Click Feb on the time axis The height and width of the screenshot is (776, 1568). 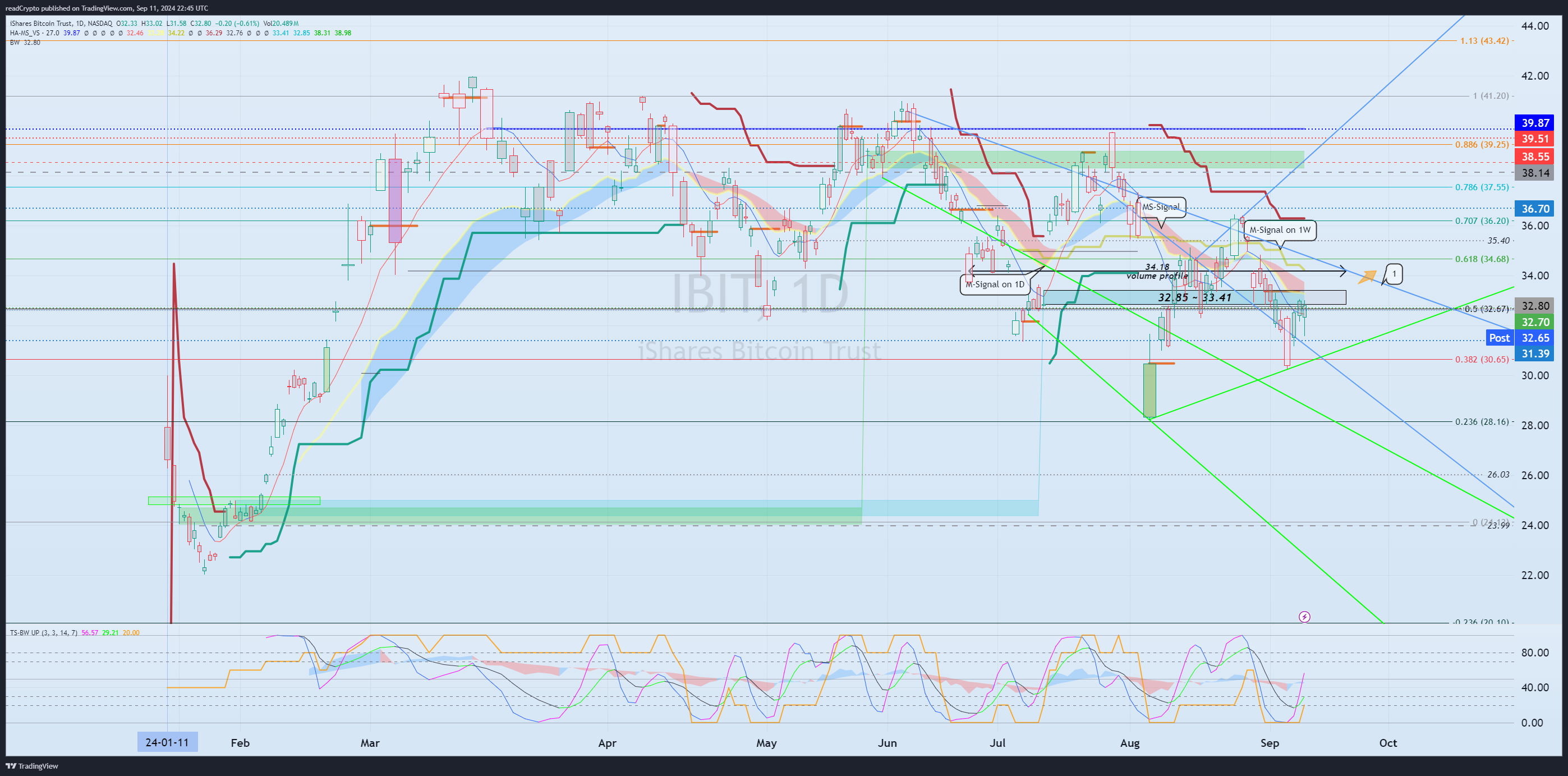click(x=240, y=743)
